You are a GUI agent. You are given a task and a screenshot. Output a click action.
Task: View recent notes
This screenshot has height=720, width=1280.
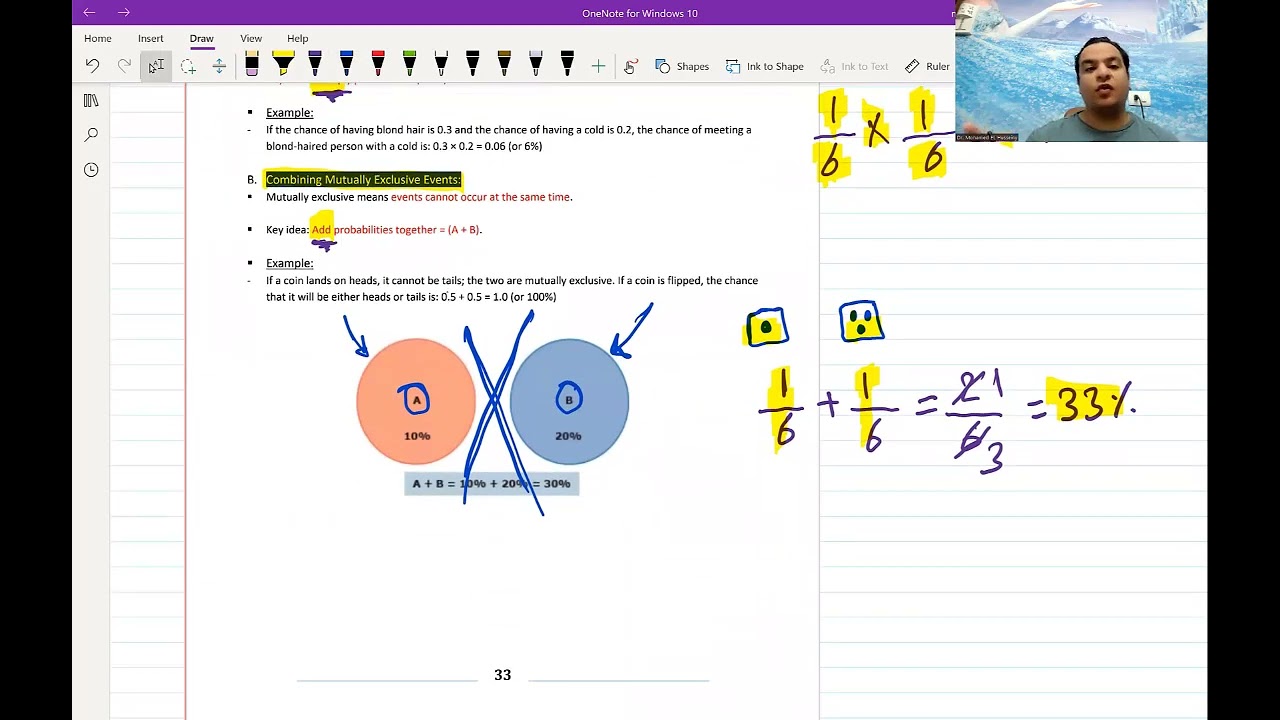tap(91, 170)
